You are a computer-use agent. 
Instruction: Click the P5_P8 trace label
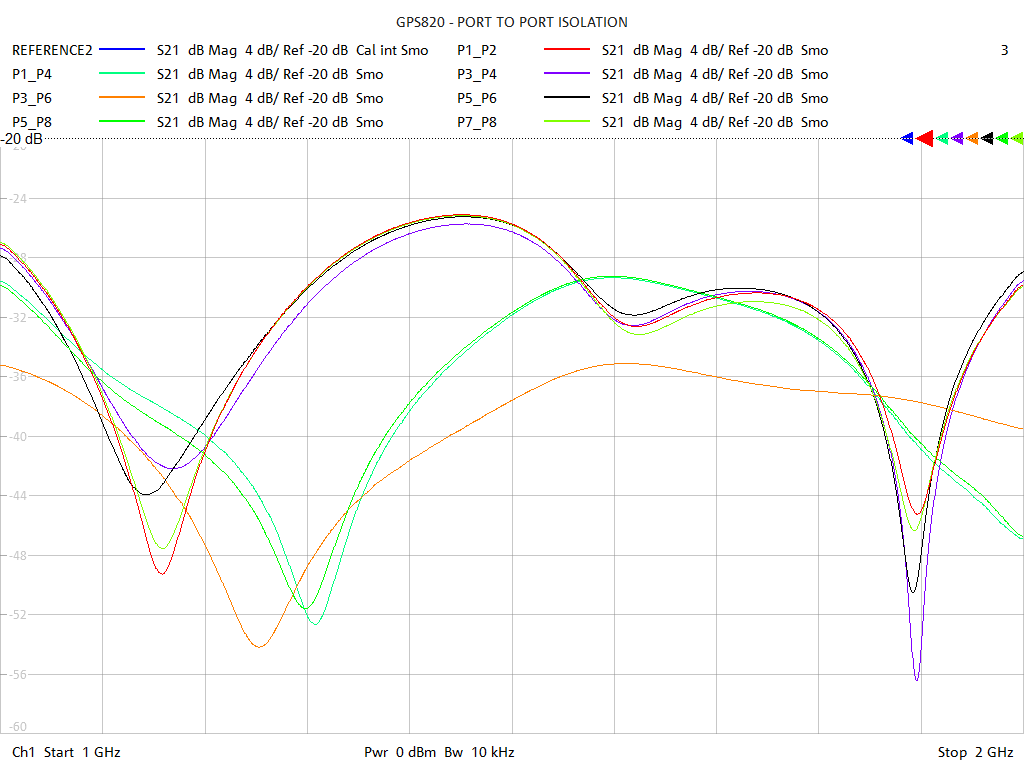click(x=32, y=122)
